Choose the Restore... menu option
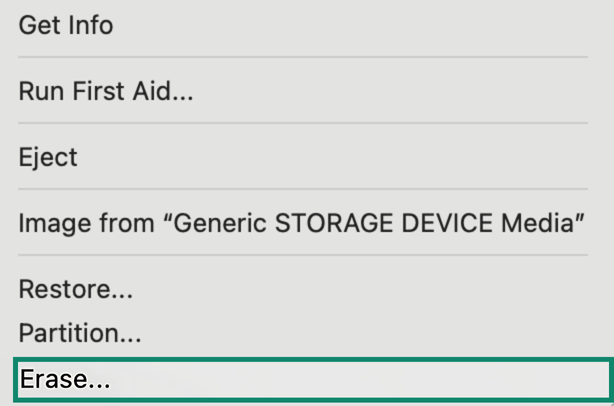 pos(76,290)
